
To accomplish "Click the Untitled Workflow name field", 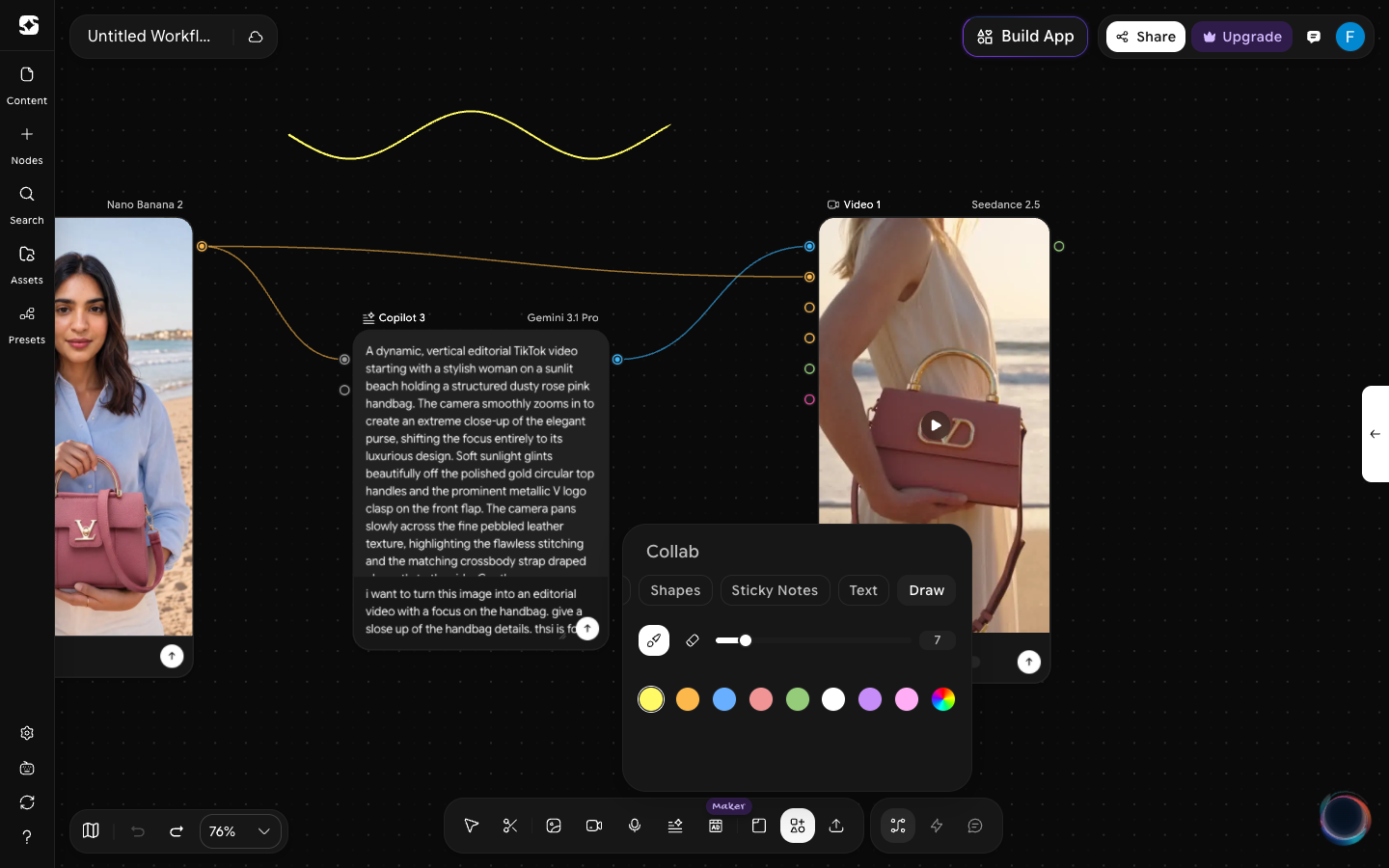I will pyautogui.click(x=150, y=37).
